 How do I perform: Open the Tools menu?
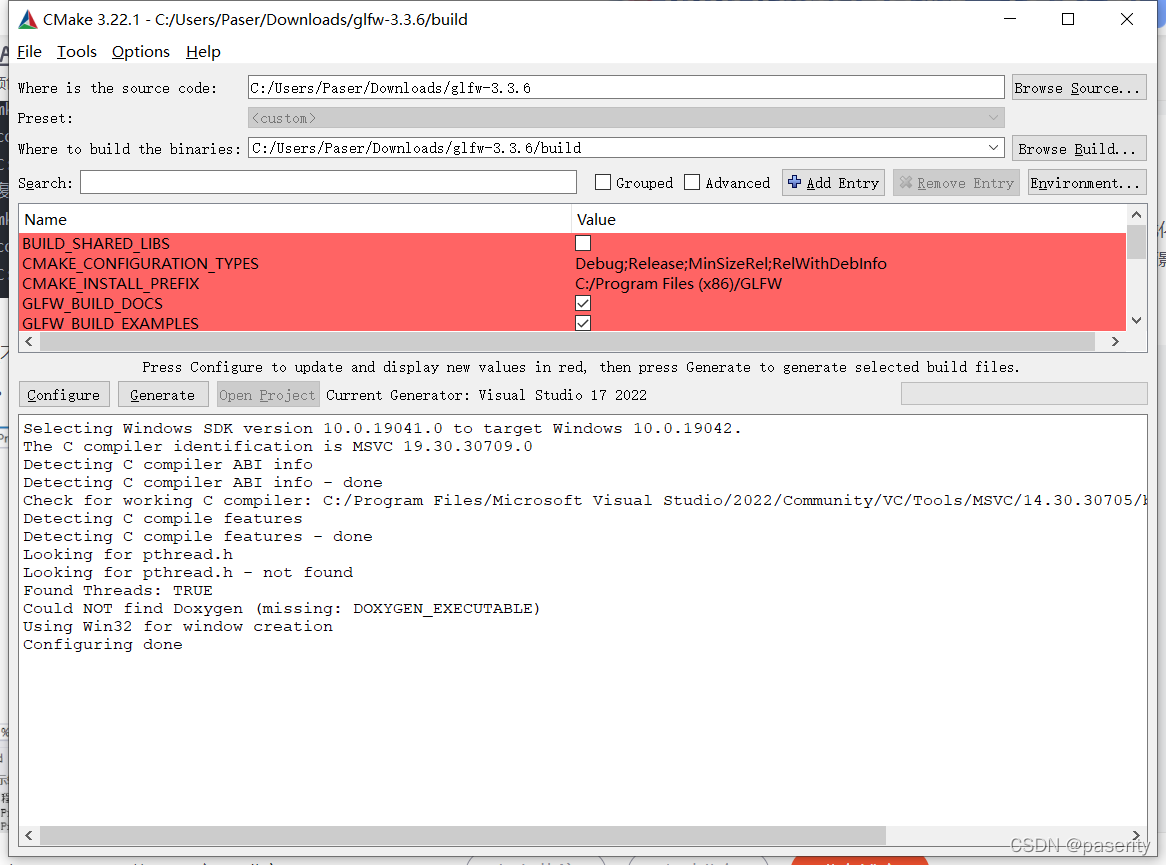coord(77,51)
